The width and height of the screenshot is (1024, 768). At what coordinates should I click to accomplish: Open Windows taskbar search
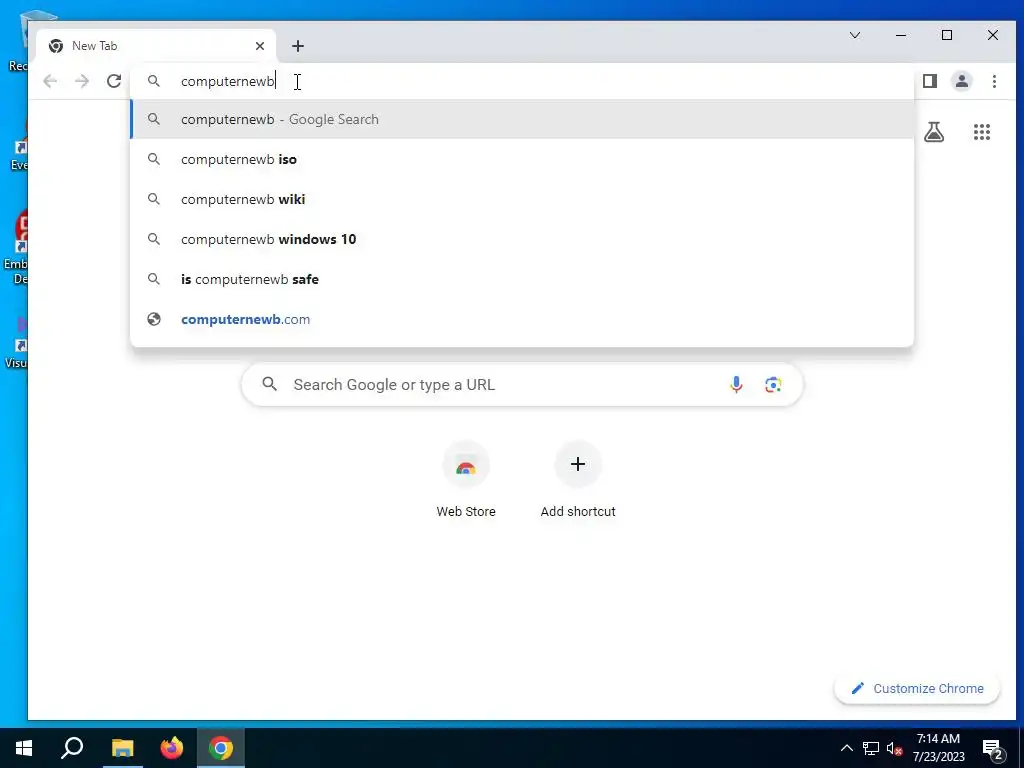(x=72, y=748)
